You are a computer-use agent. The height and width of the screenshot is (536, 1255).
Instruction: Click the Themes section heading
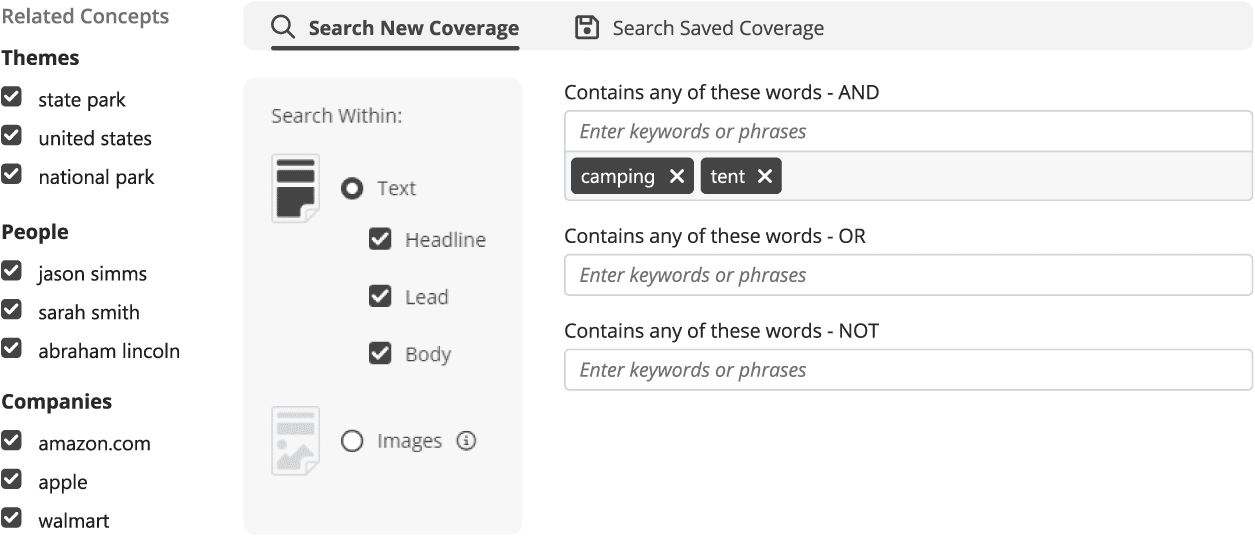pyautogui.click(x=40, y=58)
